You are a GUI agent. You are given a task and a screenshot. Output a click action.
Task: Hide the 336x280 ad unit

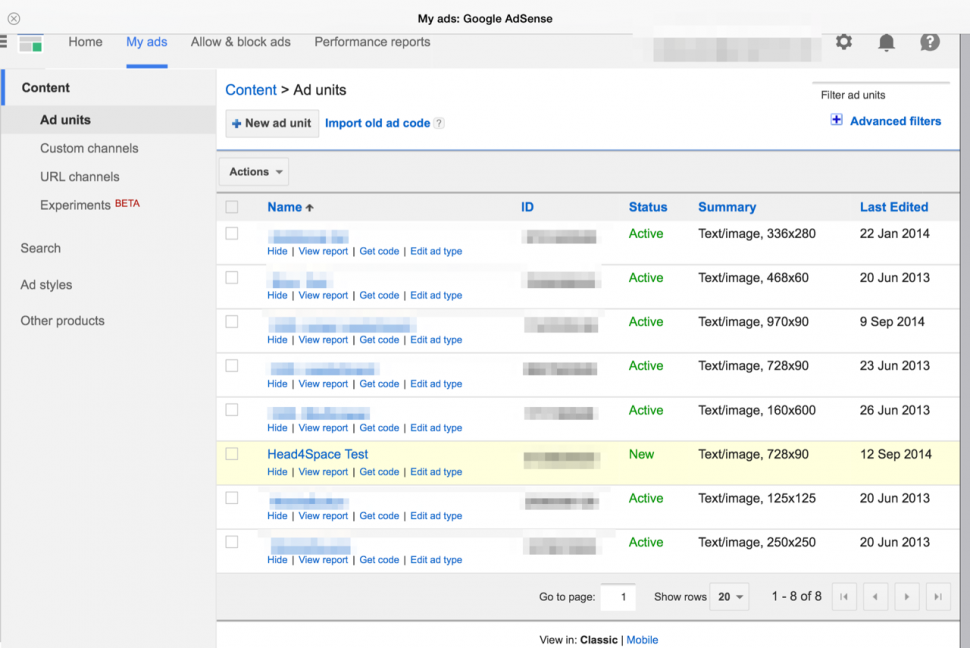277,251
